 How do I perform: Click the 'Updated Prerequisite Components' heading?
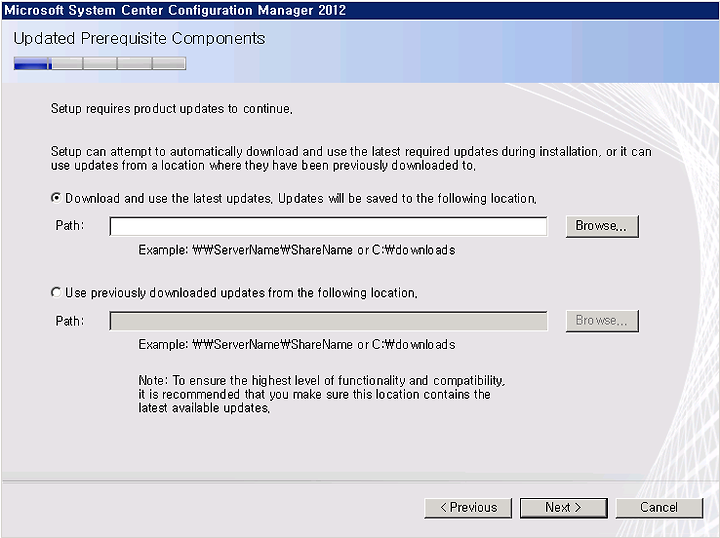pyautogui.click(x=139, y=39)
